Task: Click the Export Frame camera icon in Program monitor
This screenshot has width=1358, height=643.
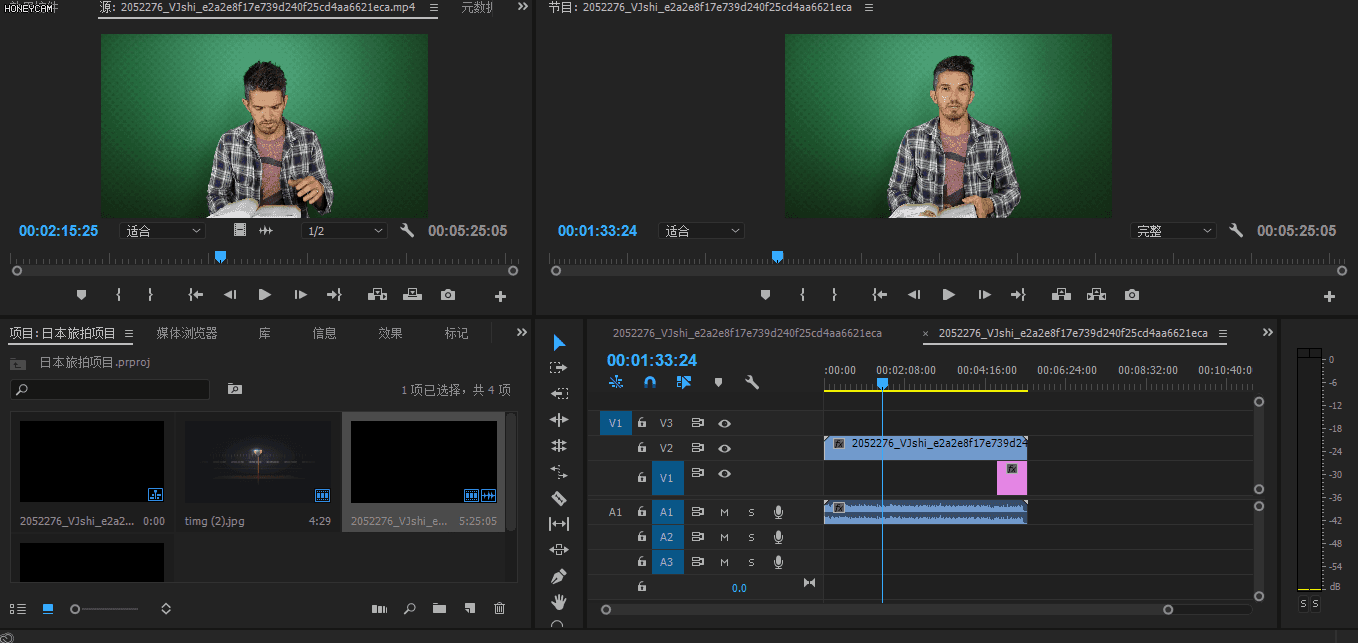Action: [1131, 295]
